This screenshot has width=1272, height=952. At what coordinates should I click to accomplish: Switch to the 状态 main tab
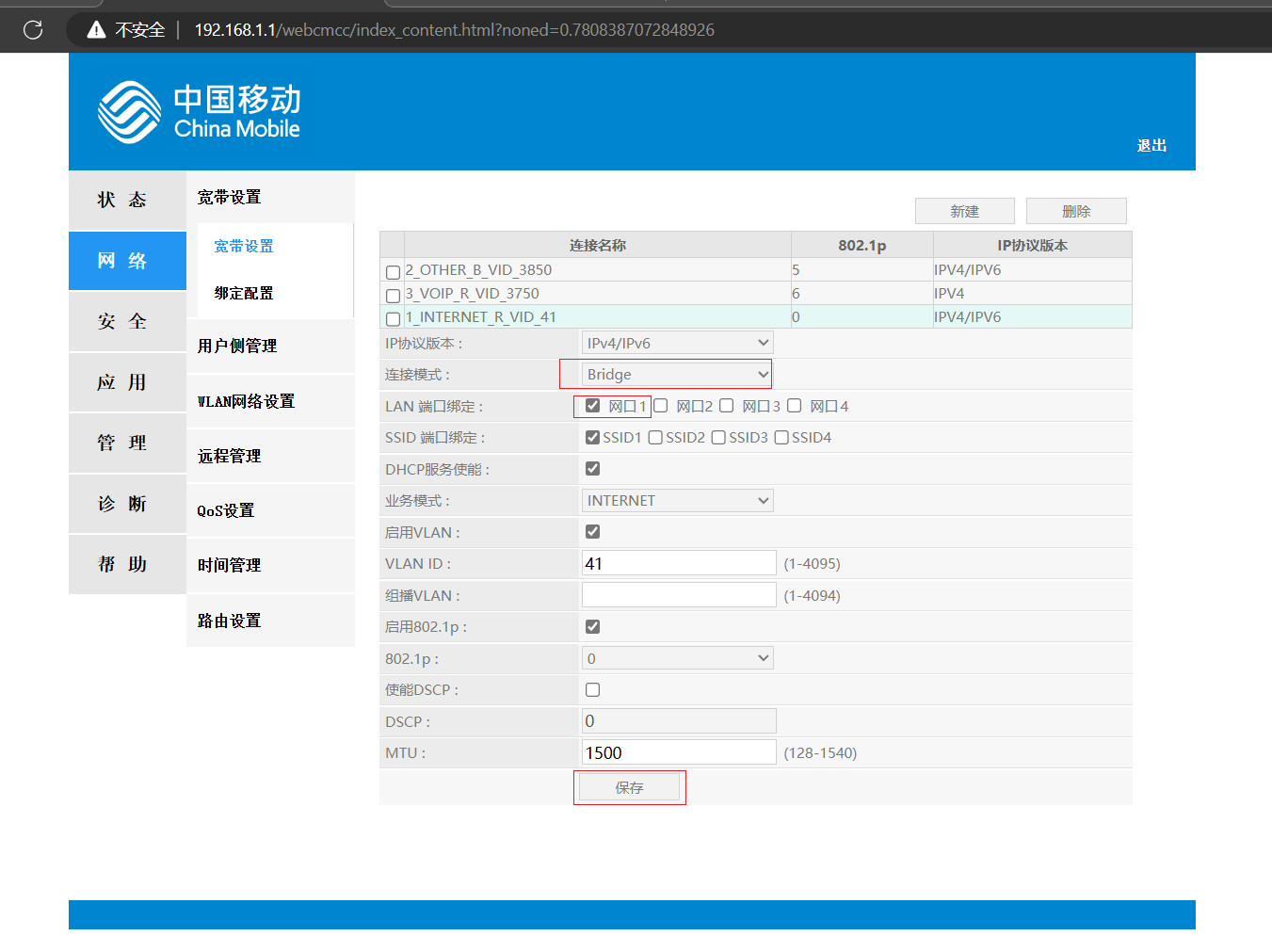tap(122, 200)
